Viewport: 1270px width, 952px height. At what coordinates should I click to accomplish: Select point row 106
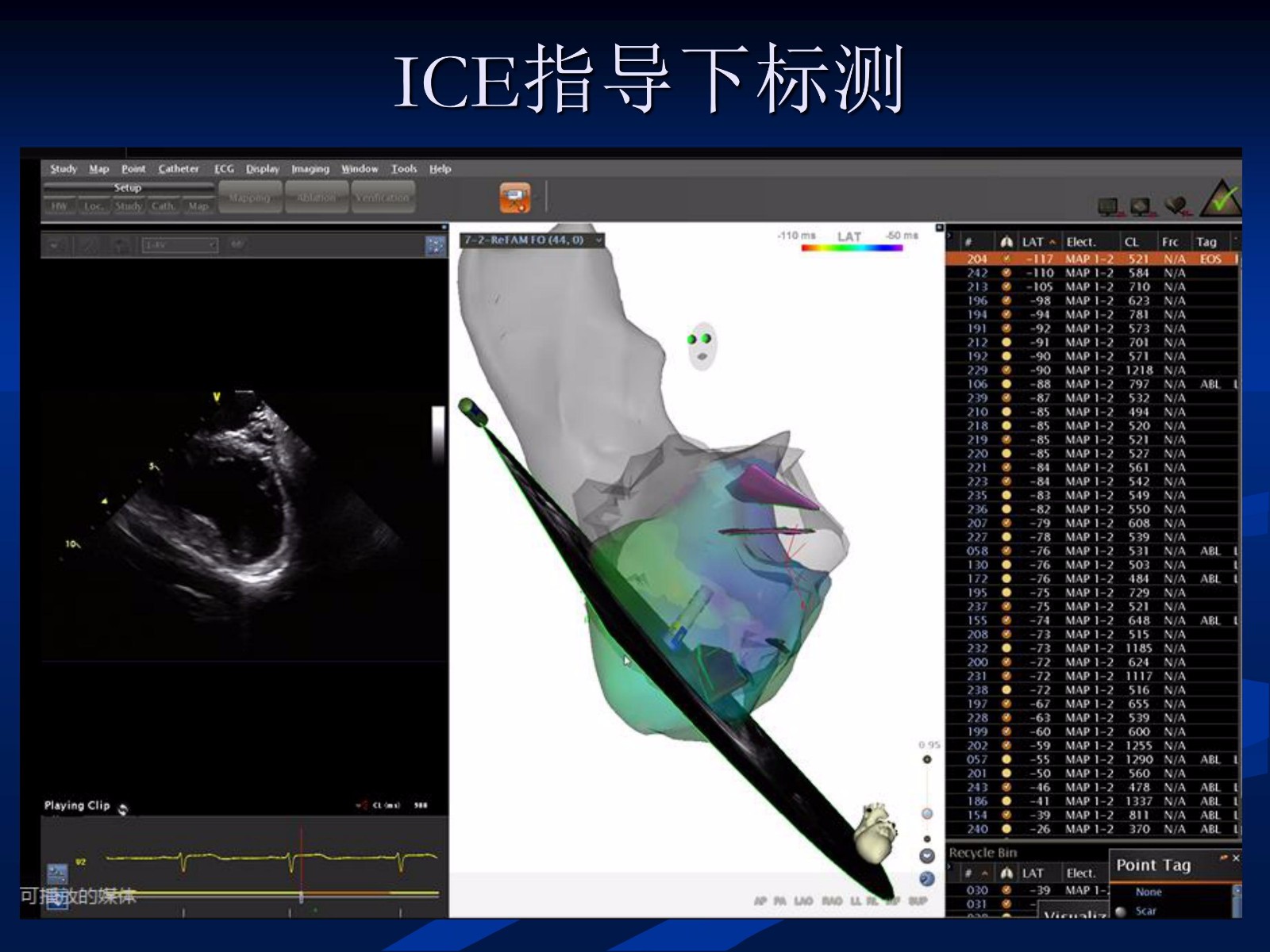click(1092, 384)
